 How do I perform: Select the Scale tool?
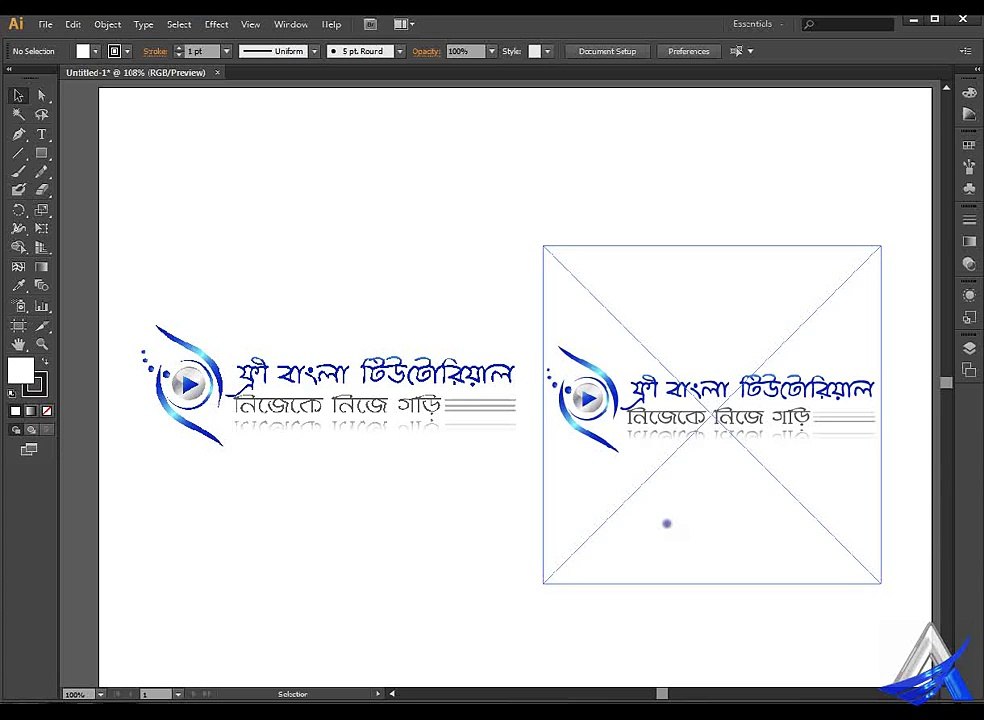click(x=42, y=210)
